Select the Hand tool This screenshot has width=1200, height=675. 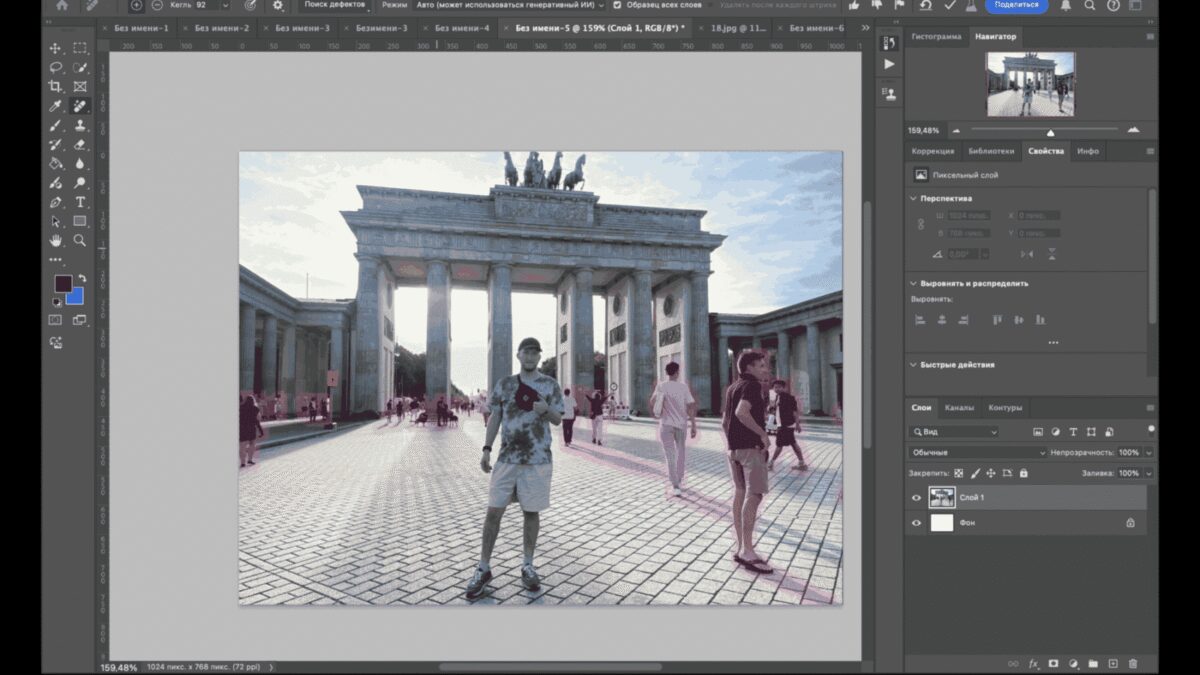point(55,241)
